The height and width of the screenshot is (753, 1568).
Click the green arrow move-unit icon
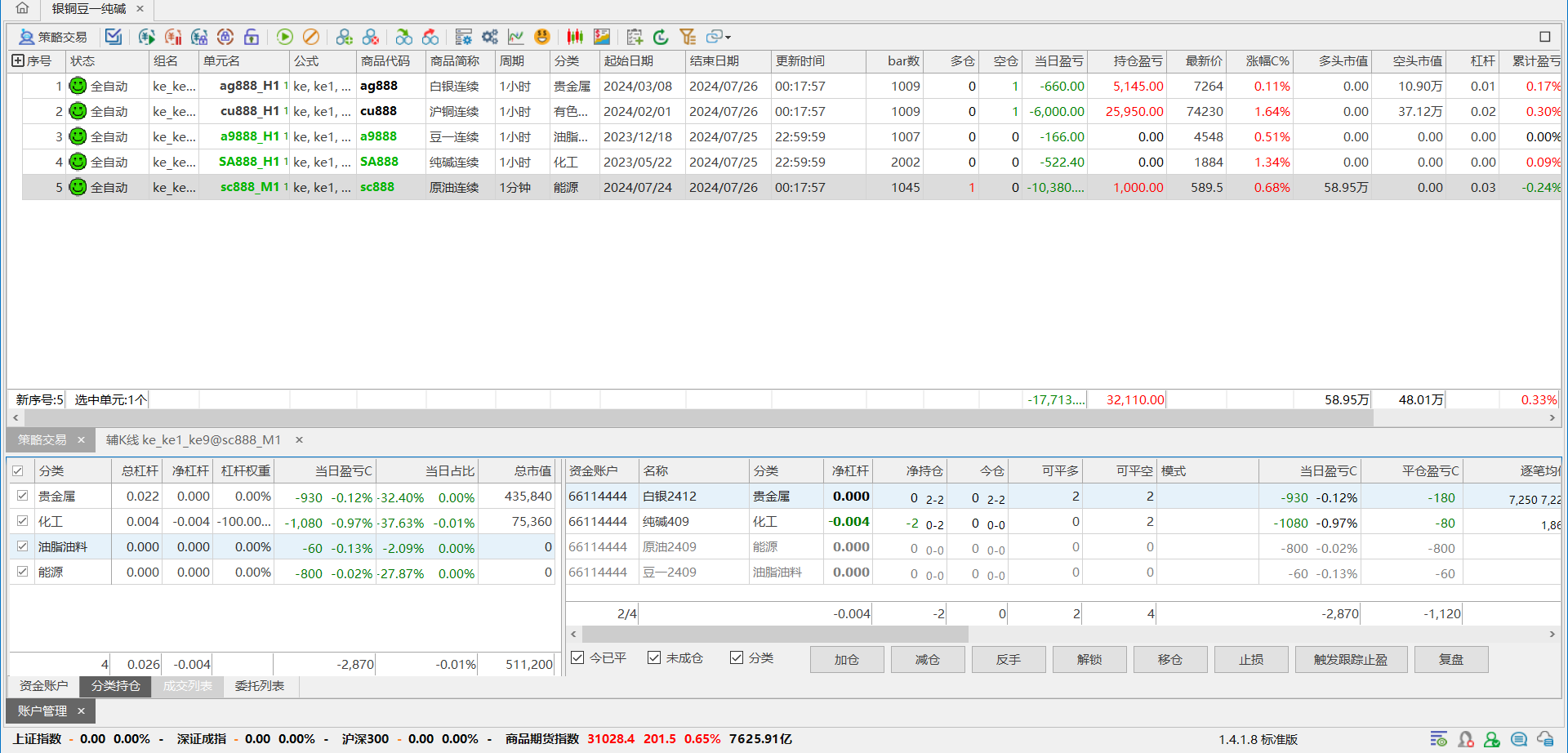(403, 37)
